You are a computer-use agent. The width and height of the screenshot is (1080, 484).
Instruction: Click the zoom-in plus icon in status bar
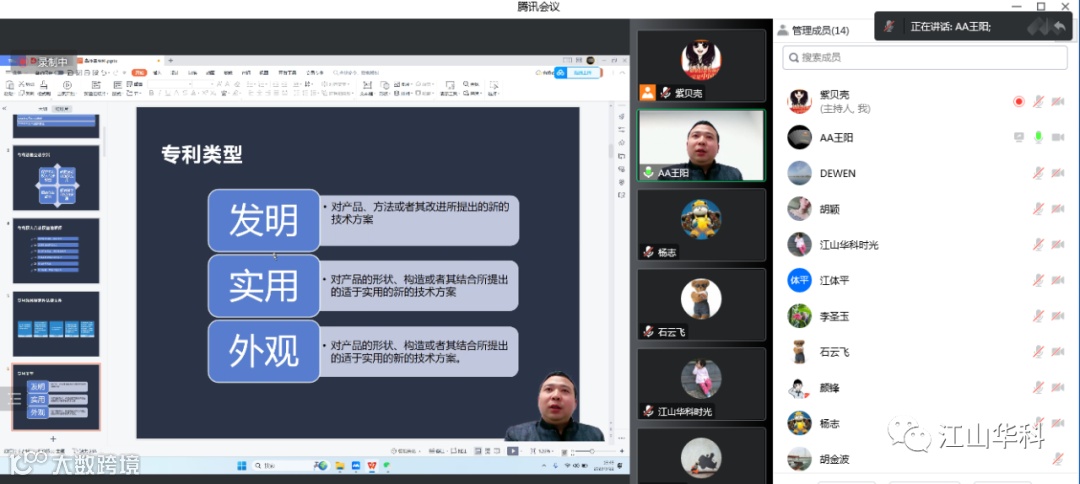[x=622, y=451]
